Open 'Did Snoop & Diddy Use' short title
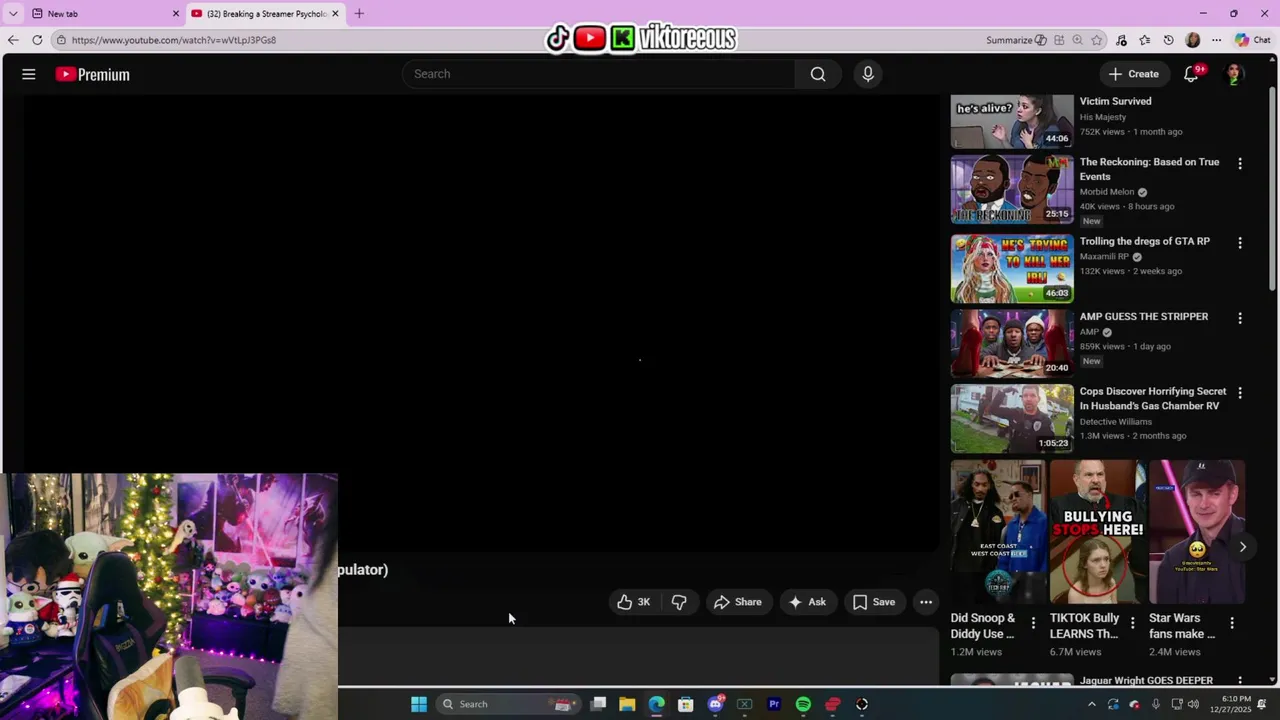The height and width of the screenshot is (720, 1280). 983,626
